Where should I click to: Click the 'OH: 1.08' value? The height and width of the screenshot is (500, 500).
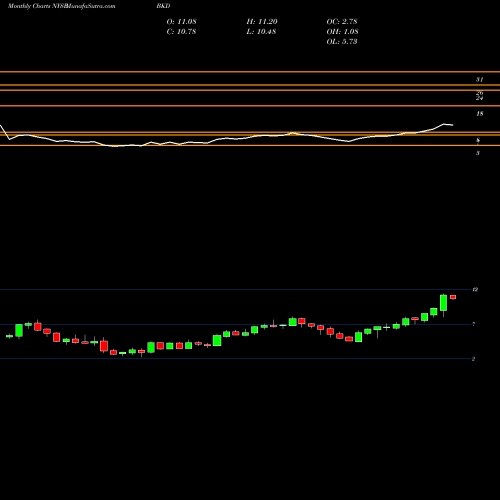tap(342, 32)
